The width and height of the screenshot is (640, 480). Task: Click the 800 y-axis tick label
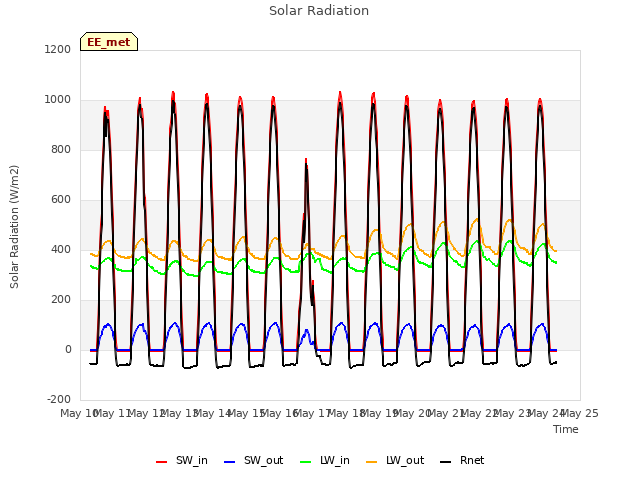tap(61, 149)
